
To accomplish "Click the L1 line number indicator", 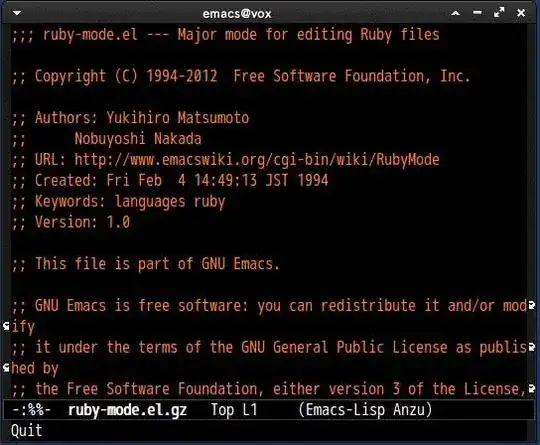I will 250,410.
